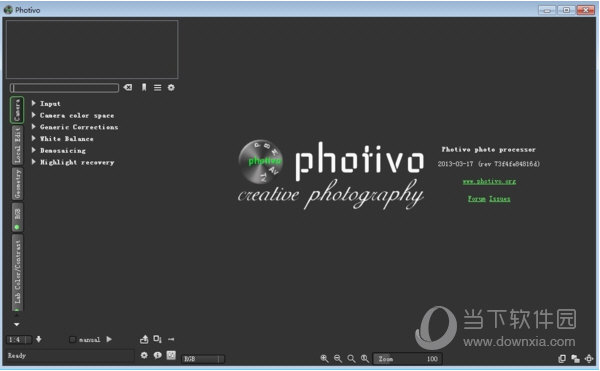Screen dimensions: 600x371
Task: Click the Zoom 100 slider field
Action: click(408, 359)
